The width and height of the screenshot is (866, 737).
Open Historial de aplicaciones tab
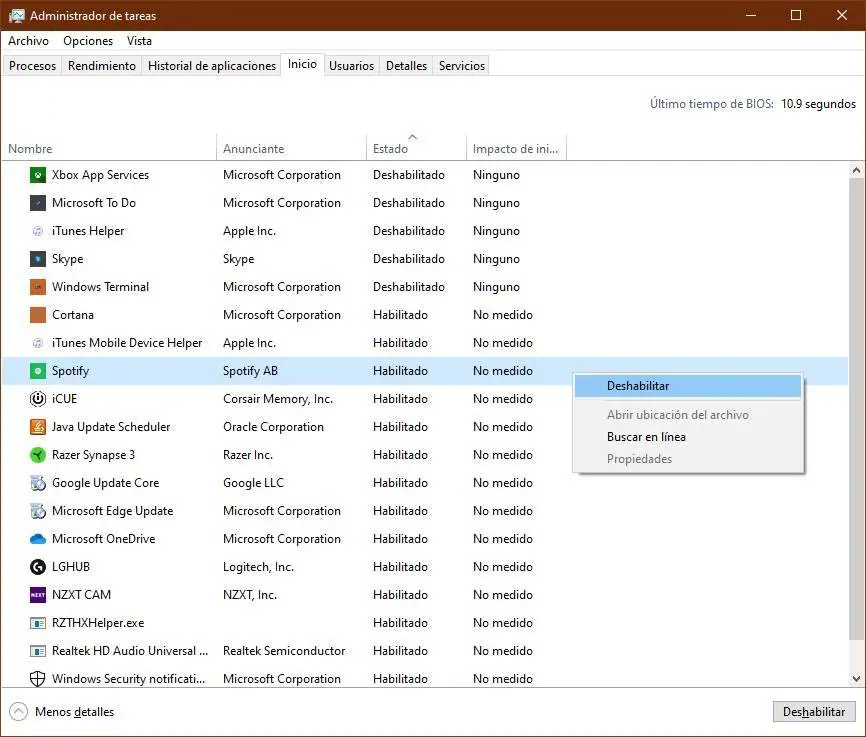click(212, 66)
